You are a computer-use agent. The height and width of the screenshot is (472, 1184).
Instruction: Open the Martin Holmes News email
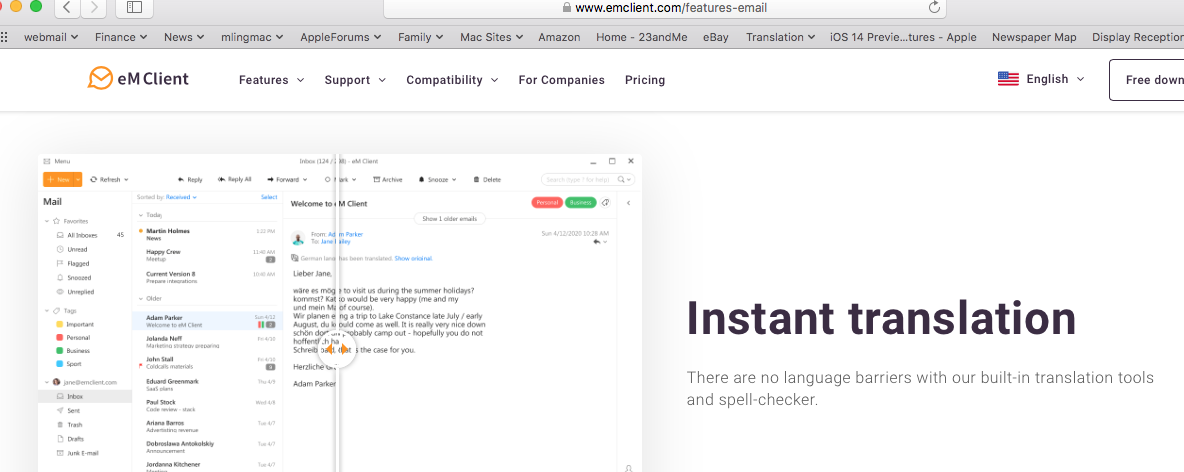[x=208, y=234]
